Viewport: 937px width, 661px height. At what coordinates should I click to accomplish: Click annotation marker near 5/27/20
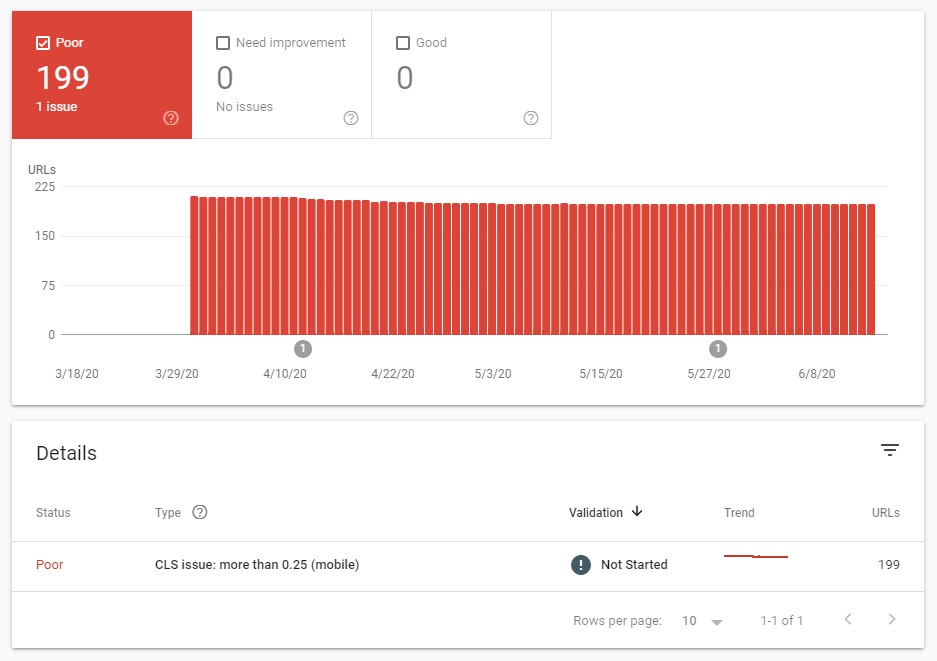(x=718, y=349)
